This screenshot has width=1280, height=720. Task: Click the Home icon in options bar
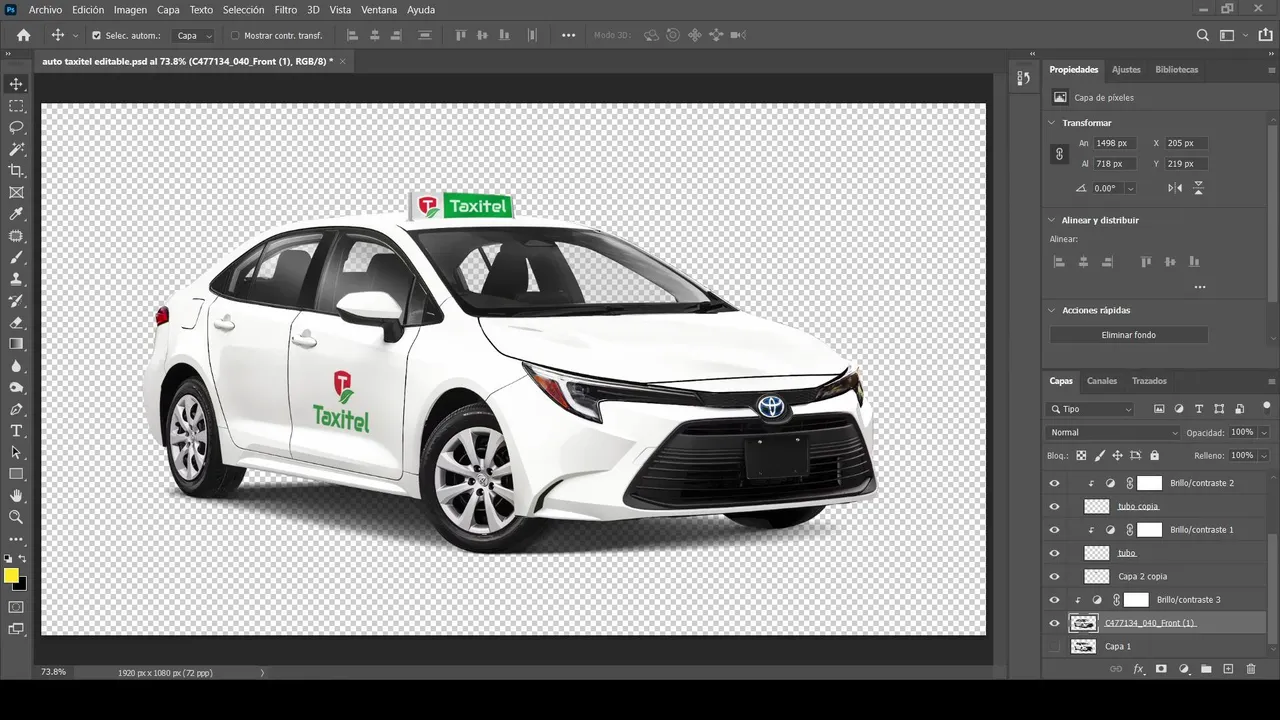[x=23, y=35]
